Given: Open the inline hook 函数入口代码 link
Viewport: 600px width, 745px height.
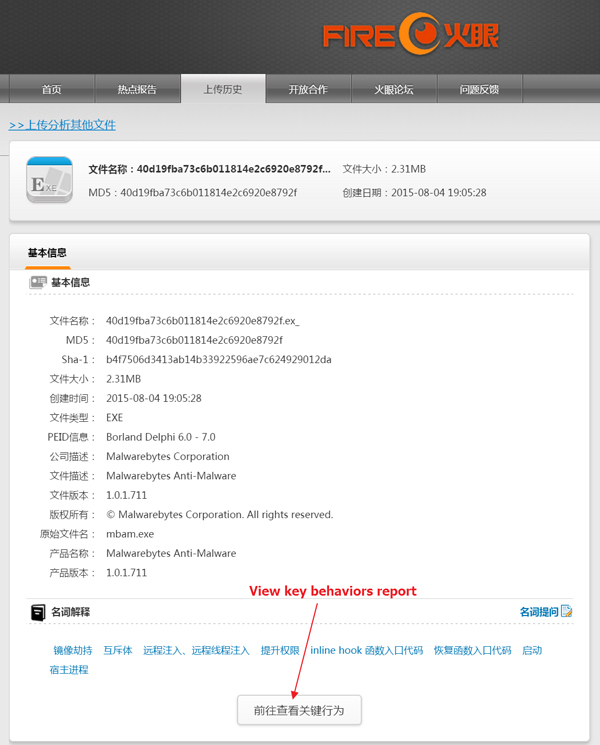Looking at the screenshot, I should click(366, 650).
